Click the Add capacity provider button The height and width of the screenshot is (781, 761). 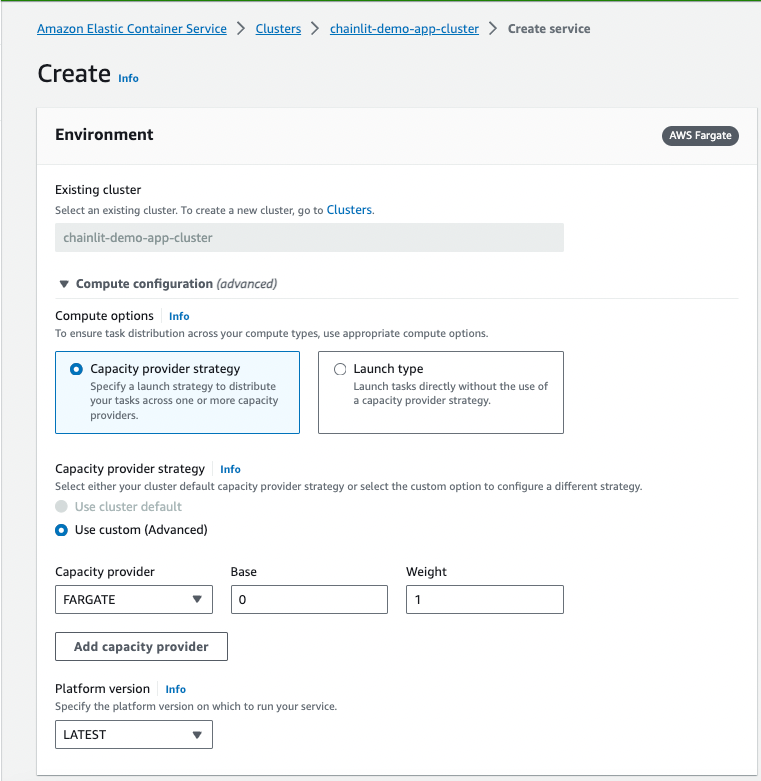coord(141,647)
